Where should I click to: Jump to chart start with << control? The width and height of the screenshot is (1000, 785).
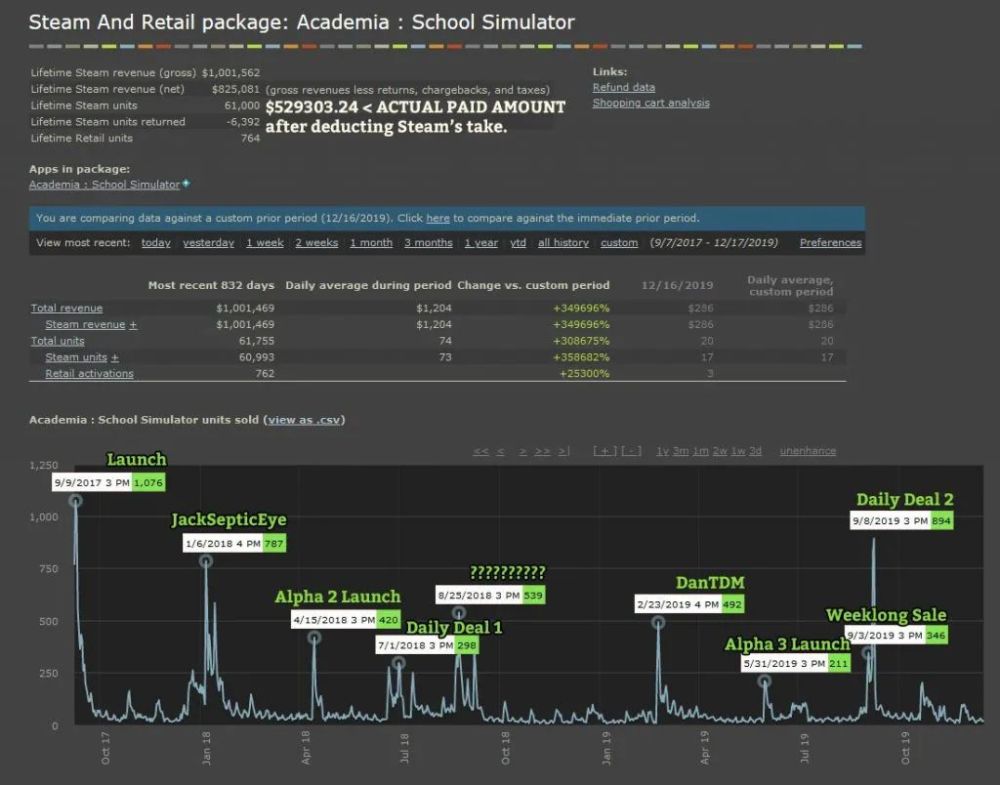[480, 451]
